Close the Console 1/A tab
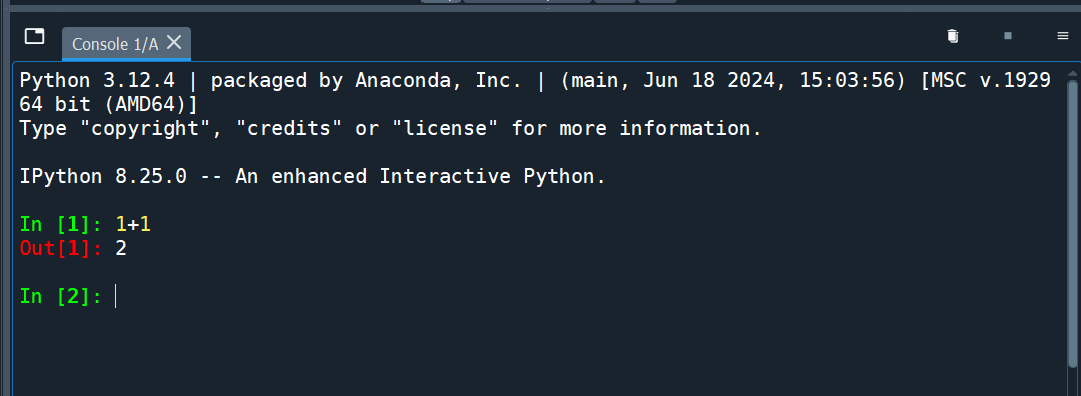 (x=174, y=43)
